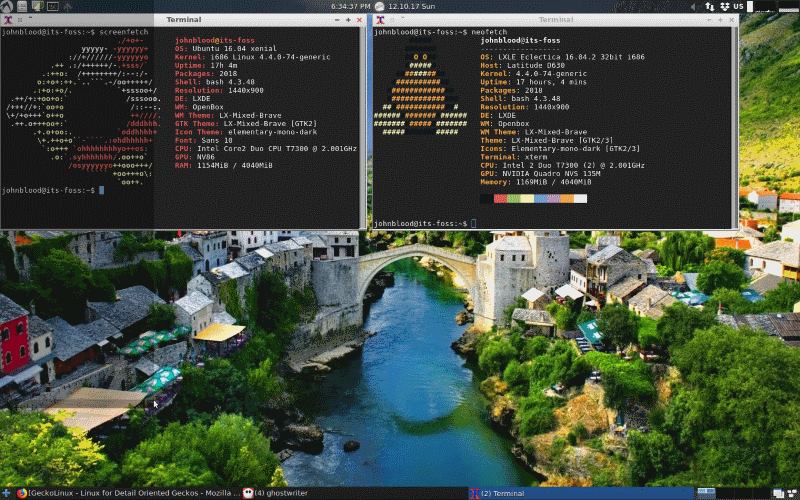
Task: Open the LXLE main menu icon
Action: click(7, 6)
